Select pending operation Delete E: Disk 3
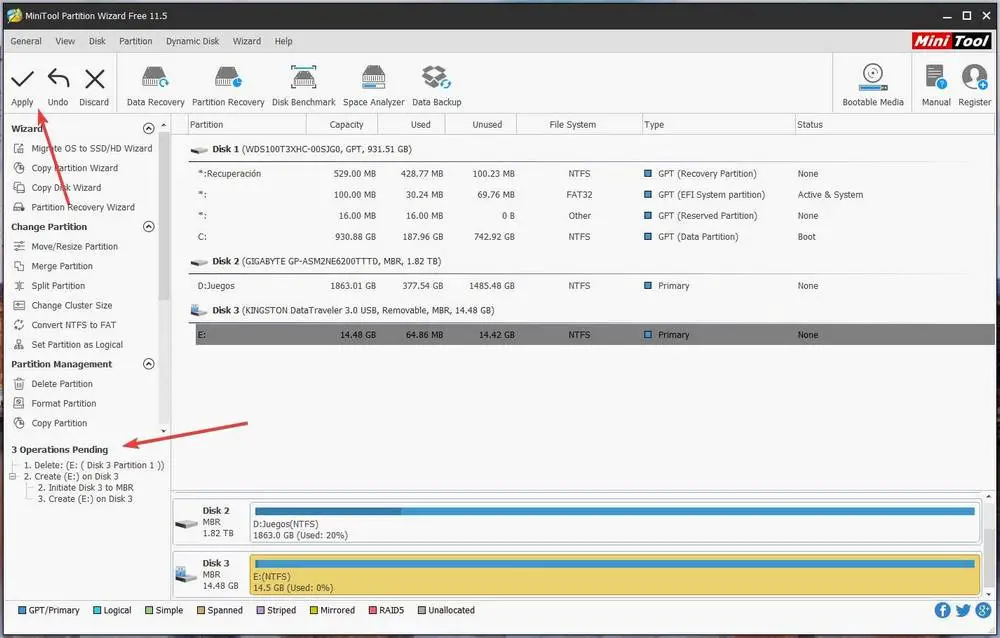Screen dimensions: 1000x638 pos(94,465)
